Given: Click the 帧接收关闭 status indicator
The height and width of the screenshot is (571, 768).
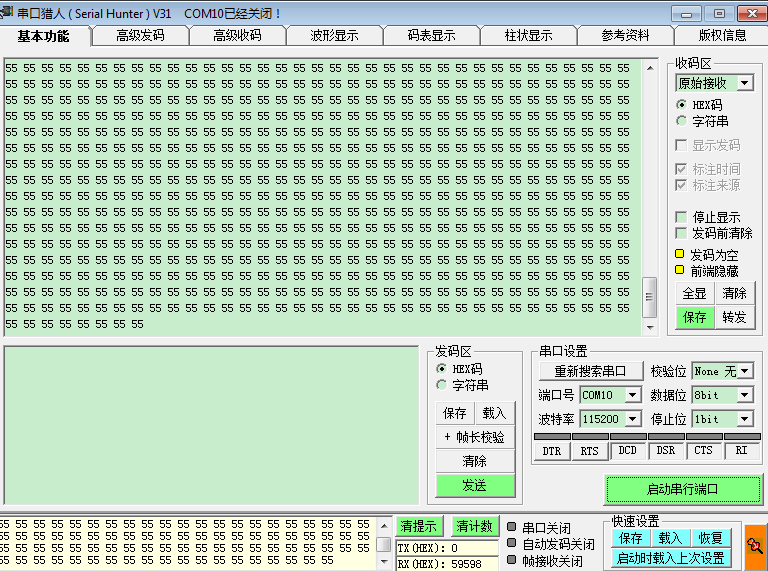Looking at the screenshot, I should [x=511, y=560].
